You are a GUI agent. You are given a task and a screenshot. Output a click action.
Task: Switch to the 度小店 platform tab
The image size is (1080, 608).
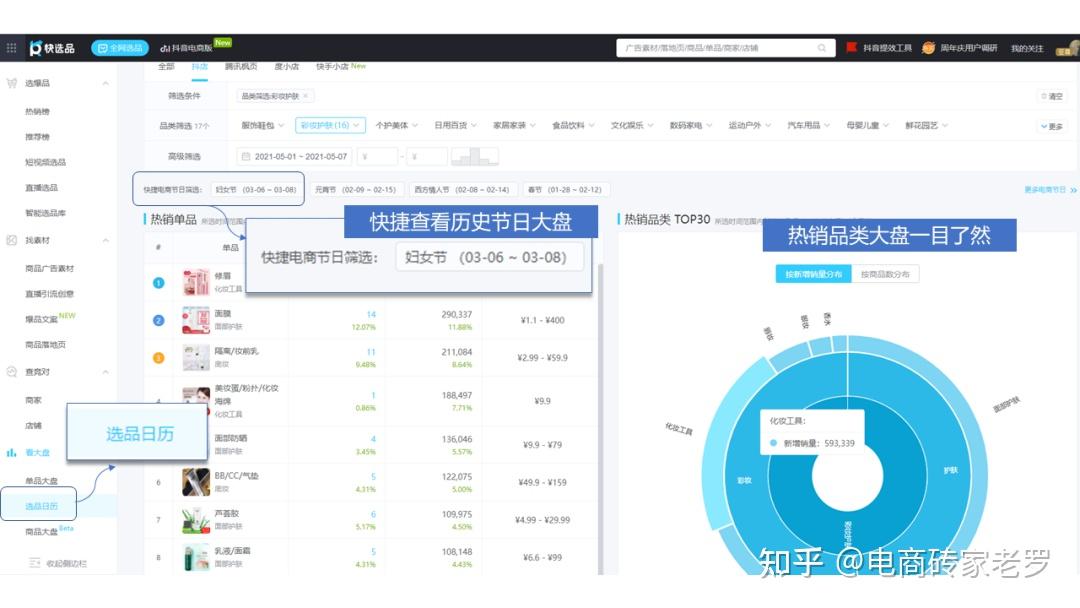(287, 66)
